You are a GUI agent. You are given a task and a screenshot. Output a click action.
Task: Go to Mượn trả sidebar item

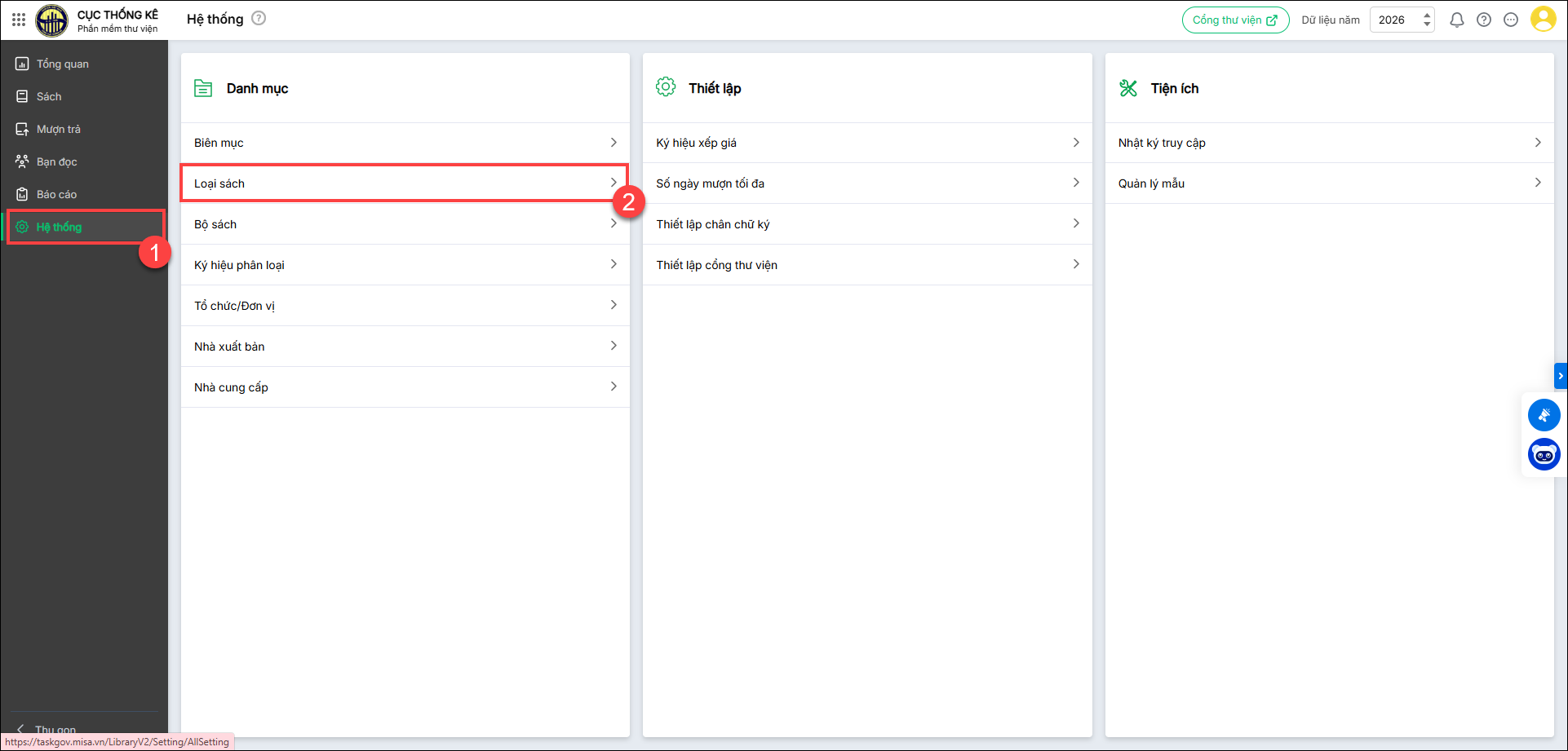pos(59,130)
